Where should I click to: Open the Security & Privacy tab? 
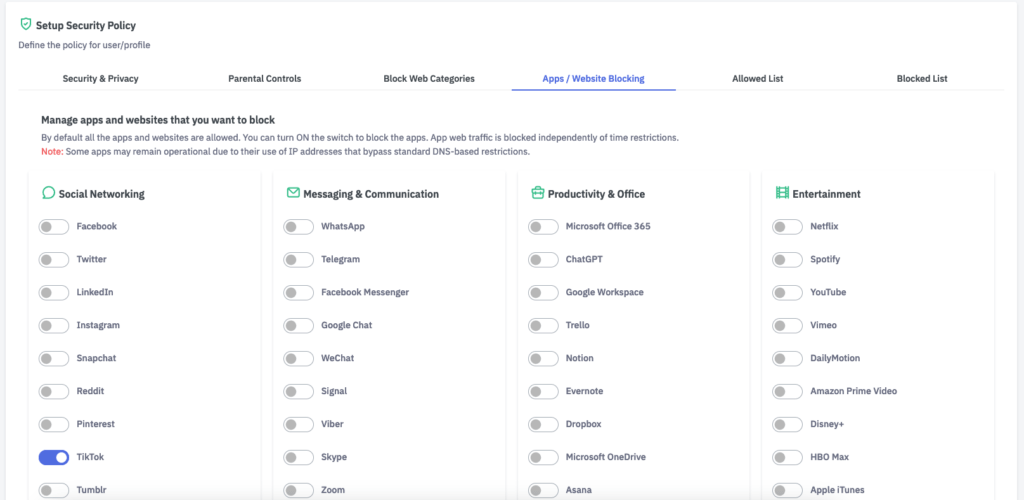click(100, 78)
